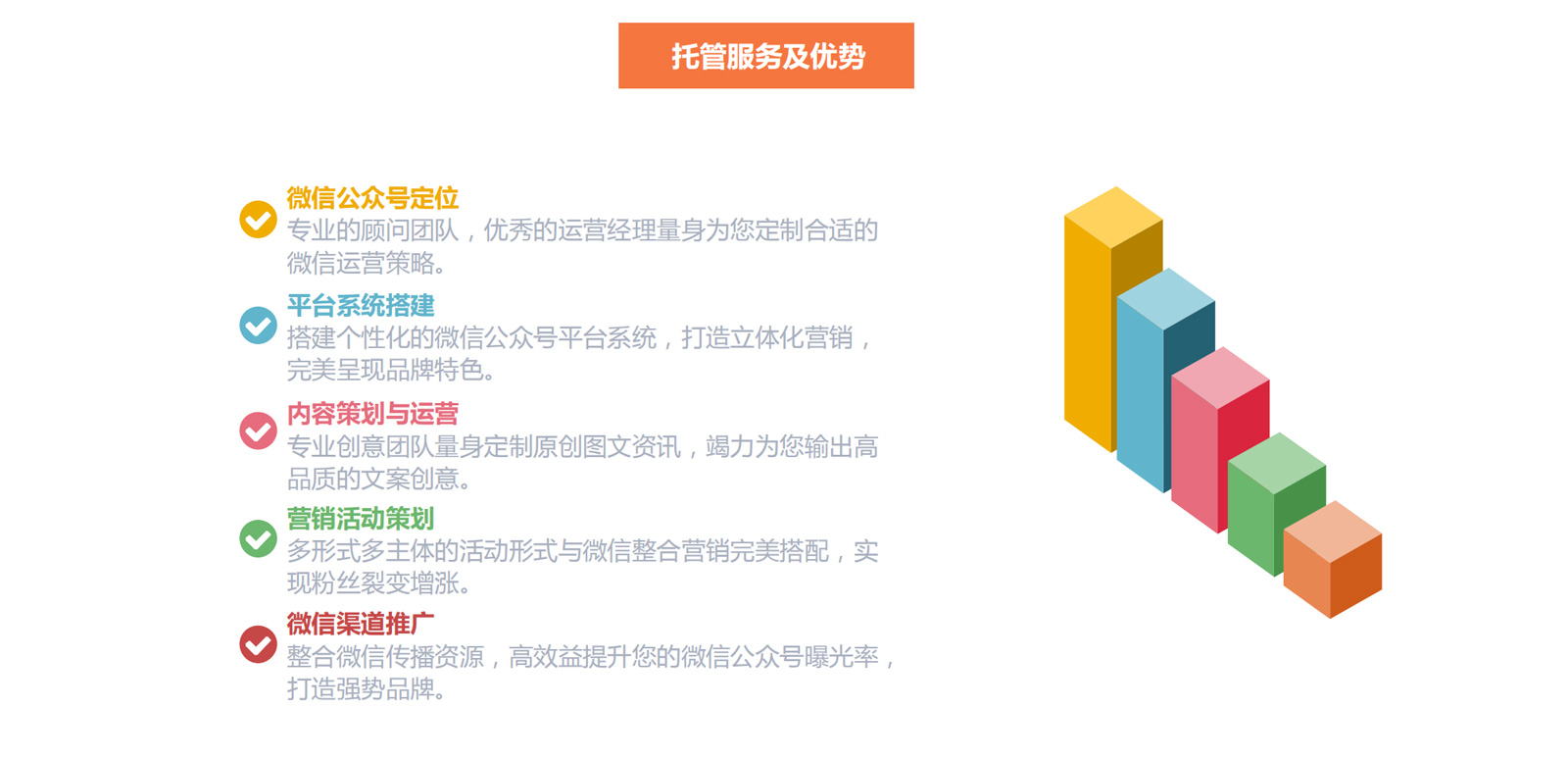This screenshot has width=1568, height=759.
Task: Click the blue checkmark icon beside 平台系统搭建
Action: point(258,326)
